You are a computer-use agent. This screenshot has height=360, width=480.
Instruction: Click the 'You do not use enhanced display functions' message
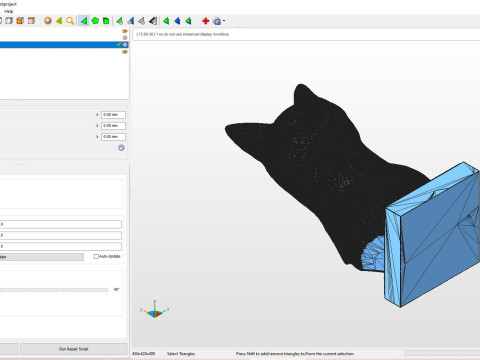coord(192,34)
